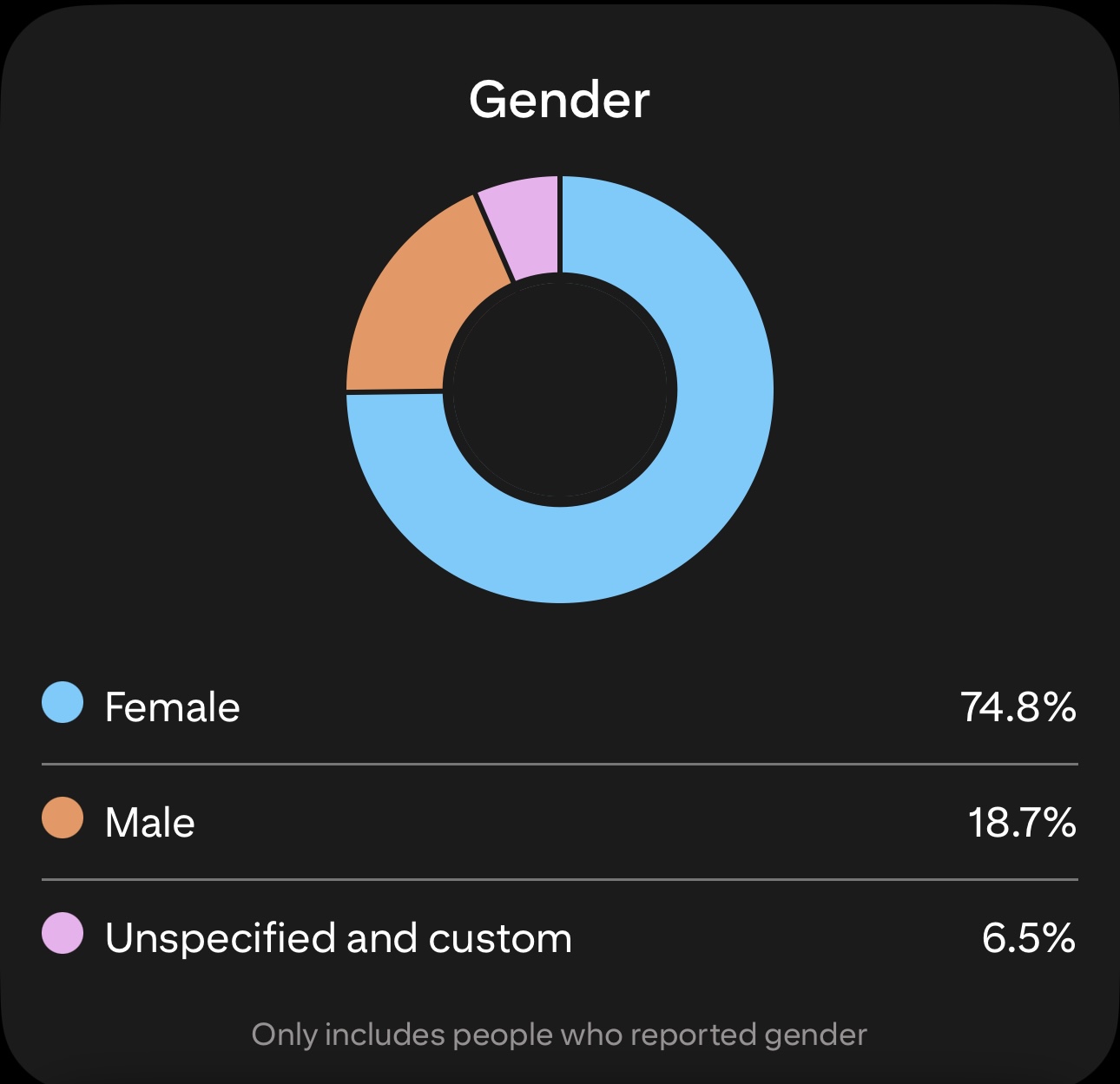1120x1084 pixels.
Task: Click the Male legend label
Action: [149, 823]
